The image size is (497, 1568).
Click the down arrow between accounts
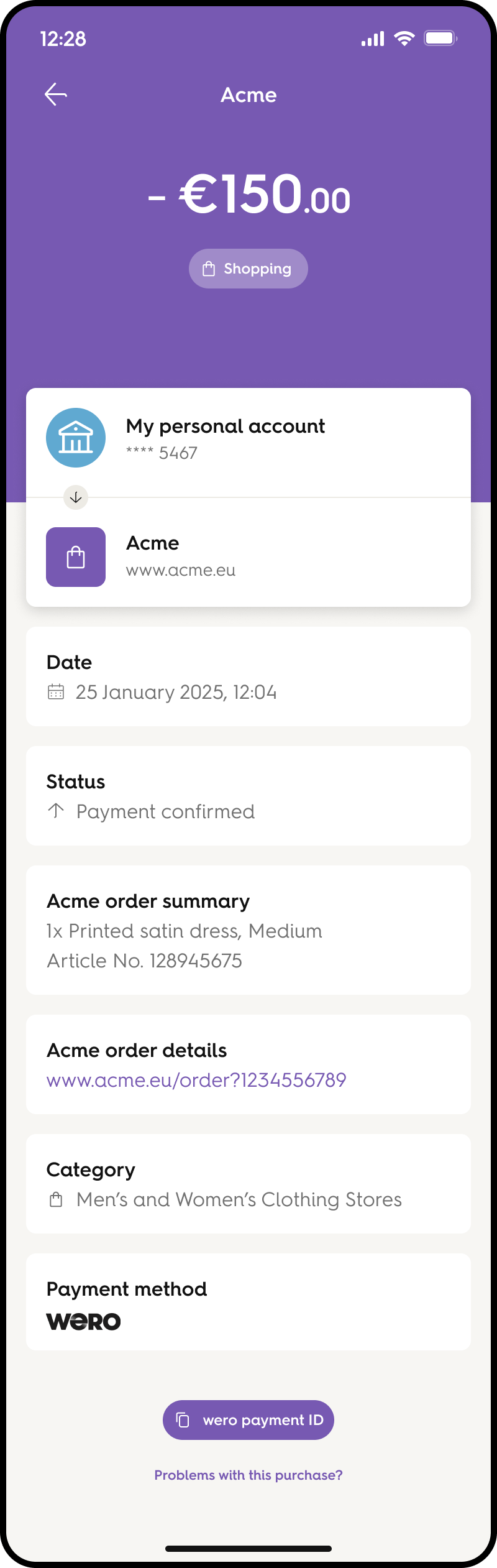(x=76, y=497)
